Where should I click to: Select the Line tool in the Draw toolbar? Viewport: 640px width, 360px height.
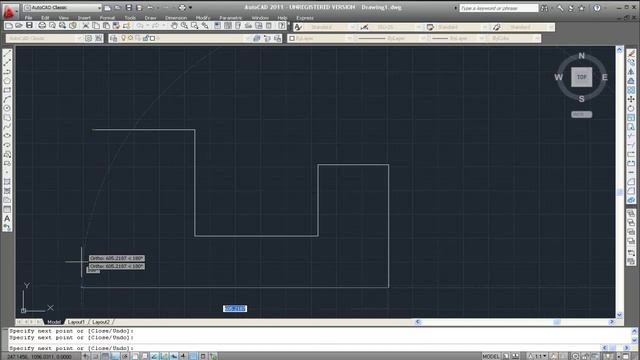point(7,53)
